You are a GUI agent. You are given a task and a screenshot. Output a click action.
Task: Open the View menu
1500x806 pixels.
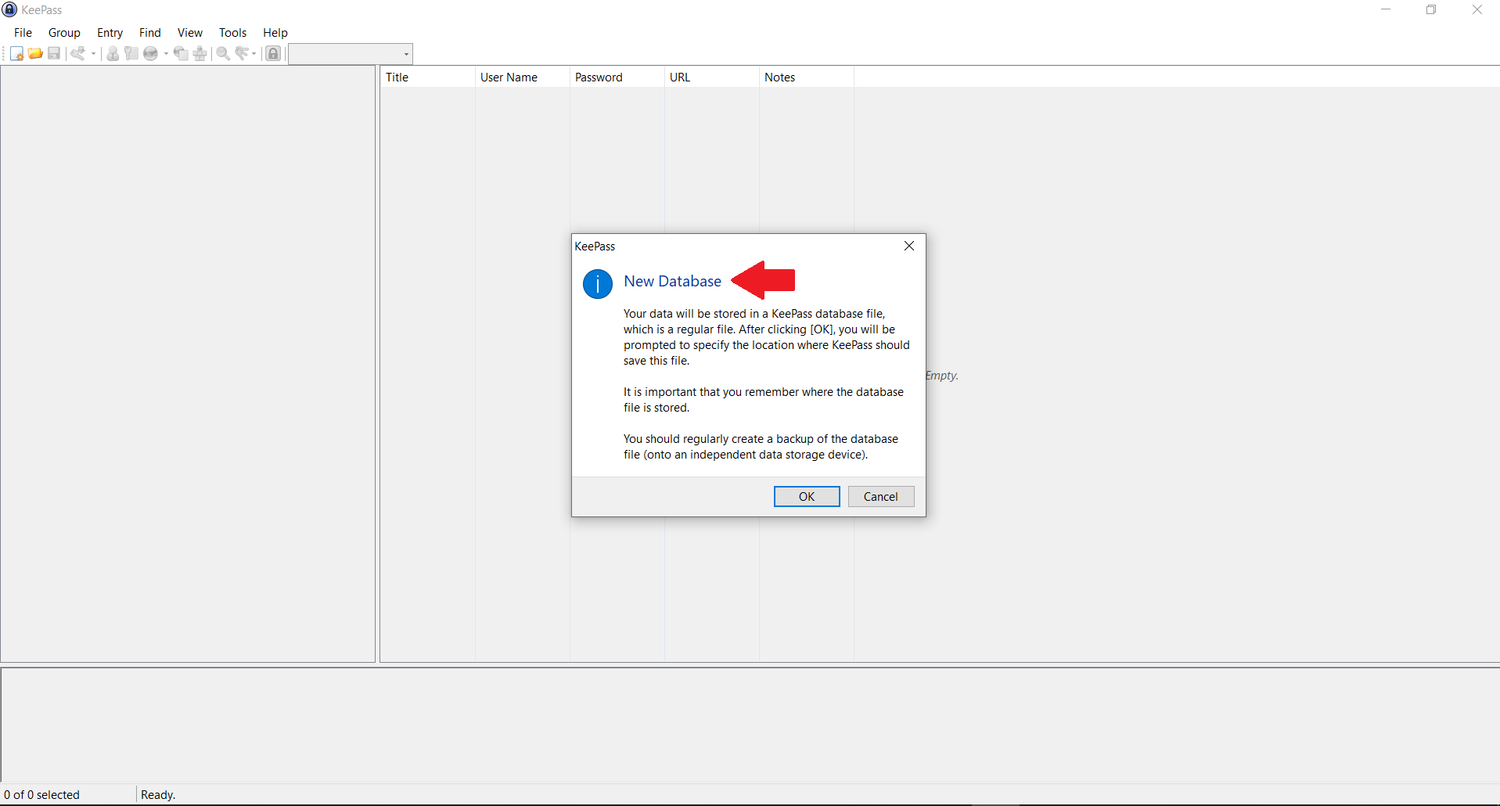point(190,33)
